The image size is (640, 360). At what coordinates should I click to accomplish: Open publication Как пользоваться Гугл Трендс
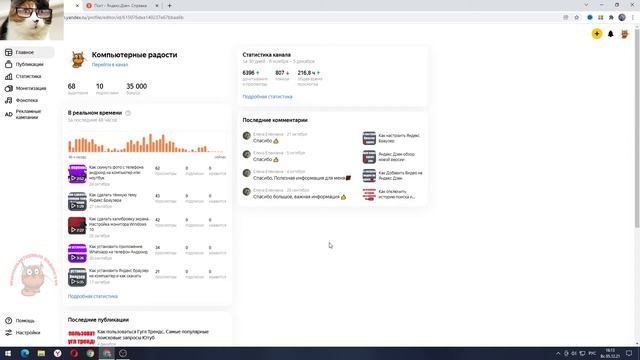pyautogui.click(x=153, y=335)
